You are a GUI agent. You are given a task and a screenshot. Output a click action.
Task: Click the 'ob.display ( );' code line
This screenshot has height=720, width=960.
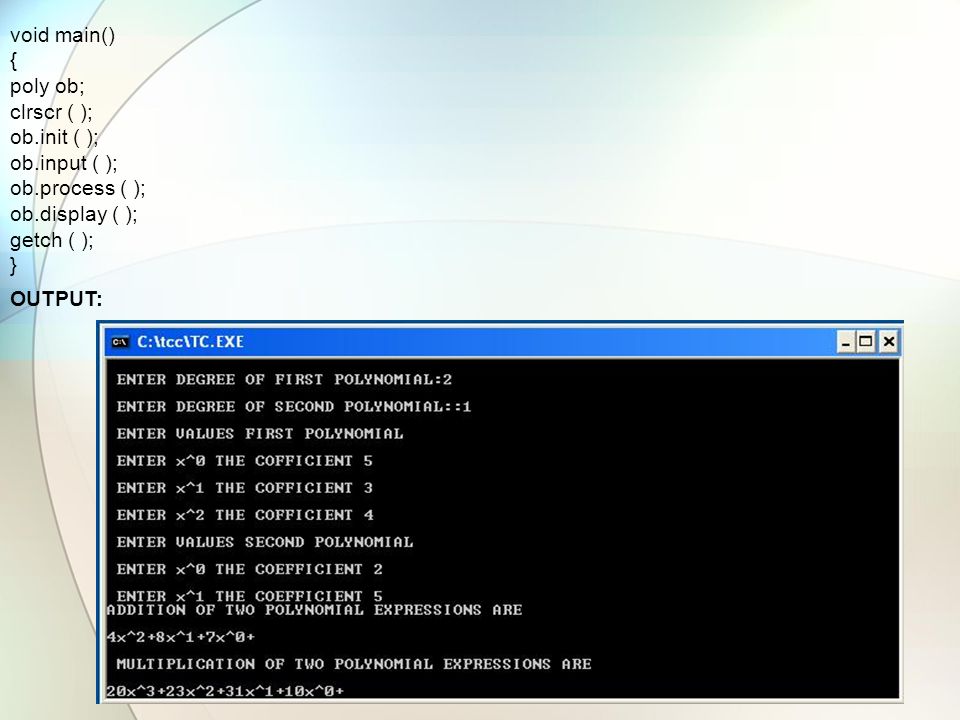[73, 215]
